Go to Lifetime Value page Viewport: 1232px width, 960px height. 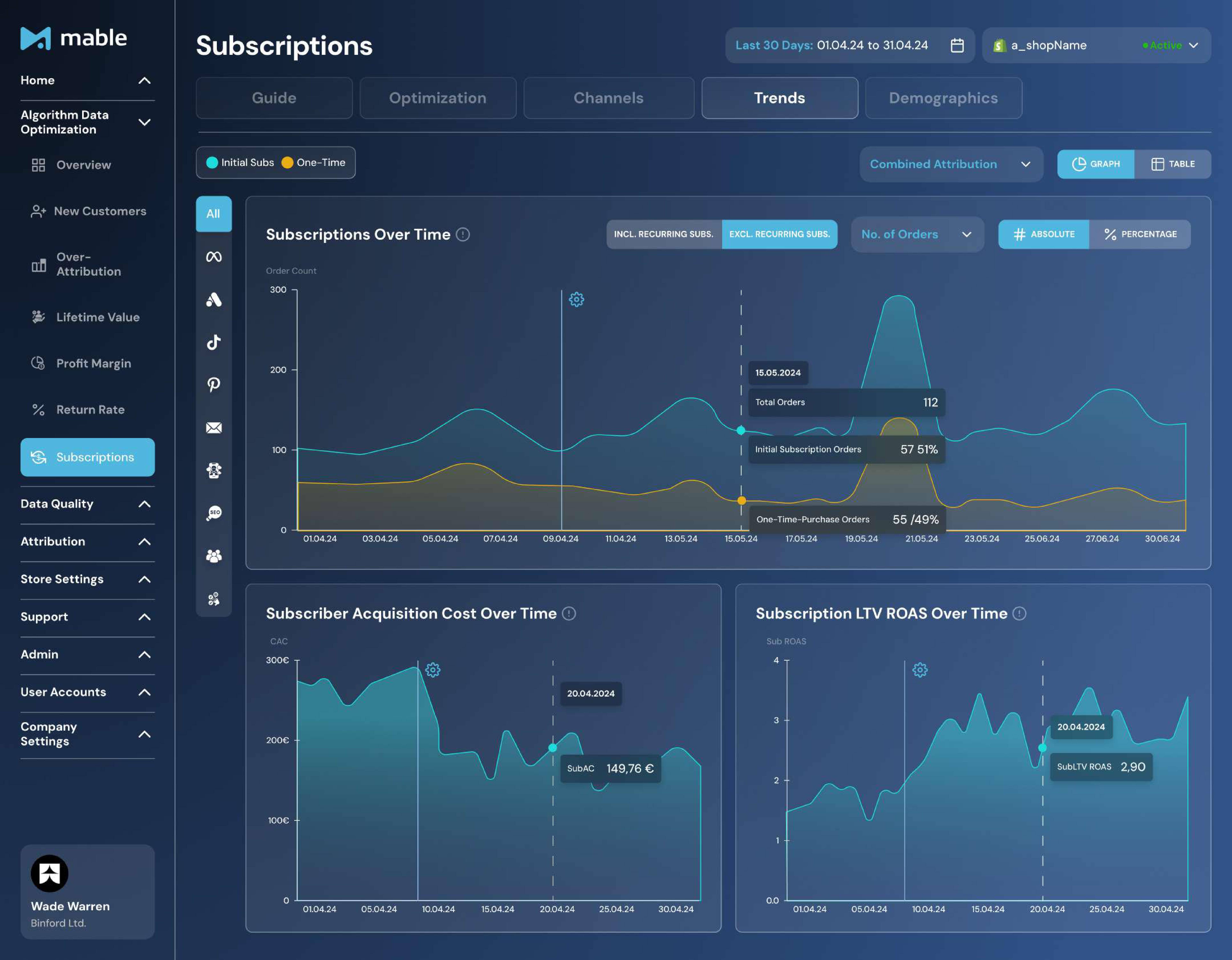pos(98,317)
